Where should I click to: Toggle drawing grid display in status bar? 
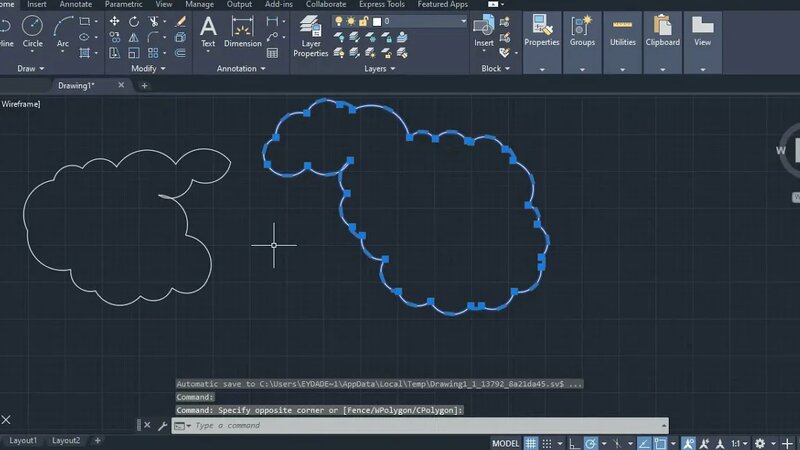(x=531, y=443)
